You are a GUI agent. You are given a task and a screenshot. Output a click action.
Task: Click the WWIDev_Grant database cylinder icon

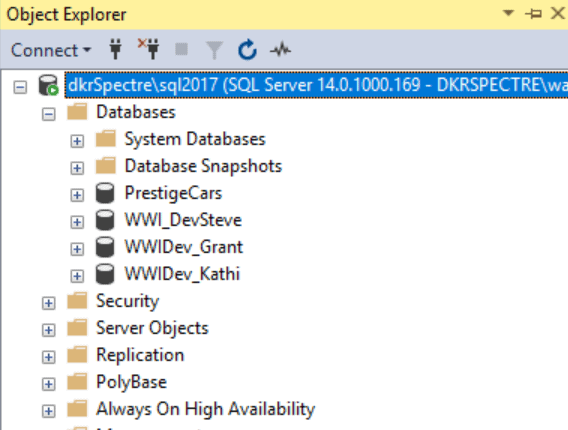point(105,247)
